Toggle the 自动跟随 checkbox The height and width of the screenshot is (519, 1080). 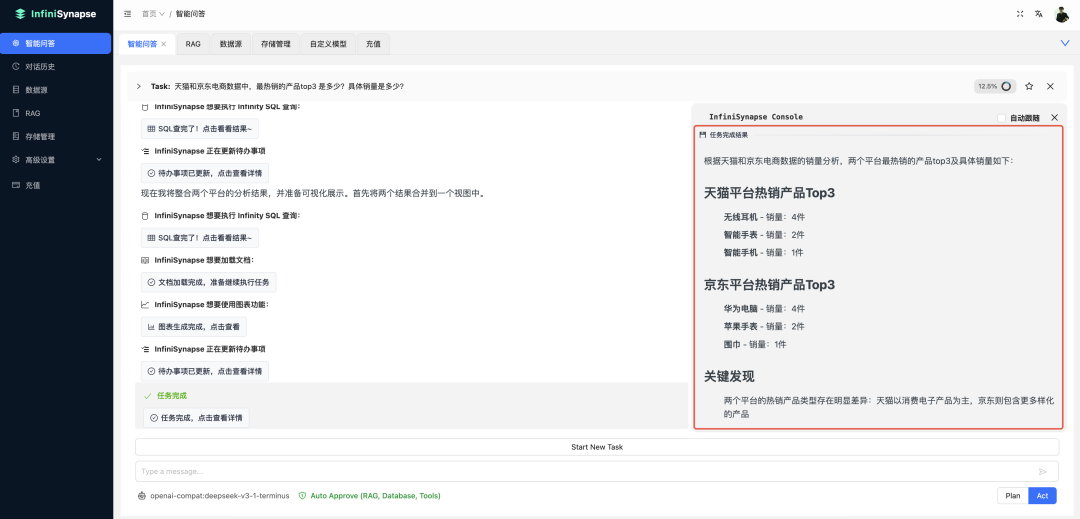point(1001,118)
